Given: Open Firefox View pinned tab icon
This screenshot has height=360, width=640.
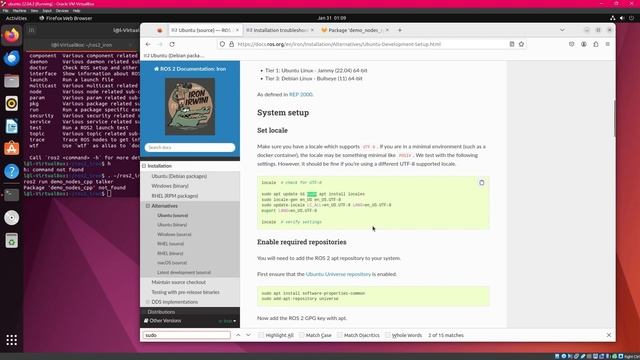Looking at the screenshot, I should pos(160,30).
